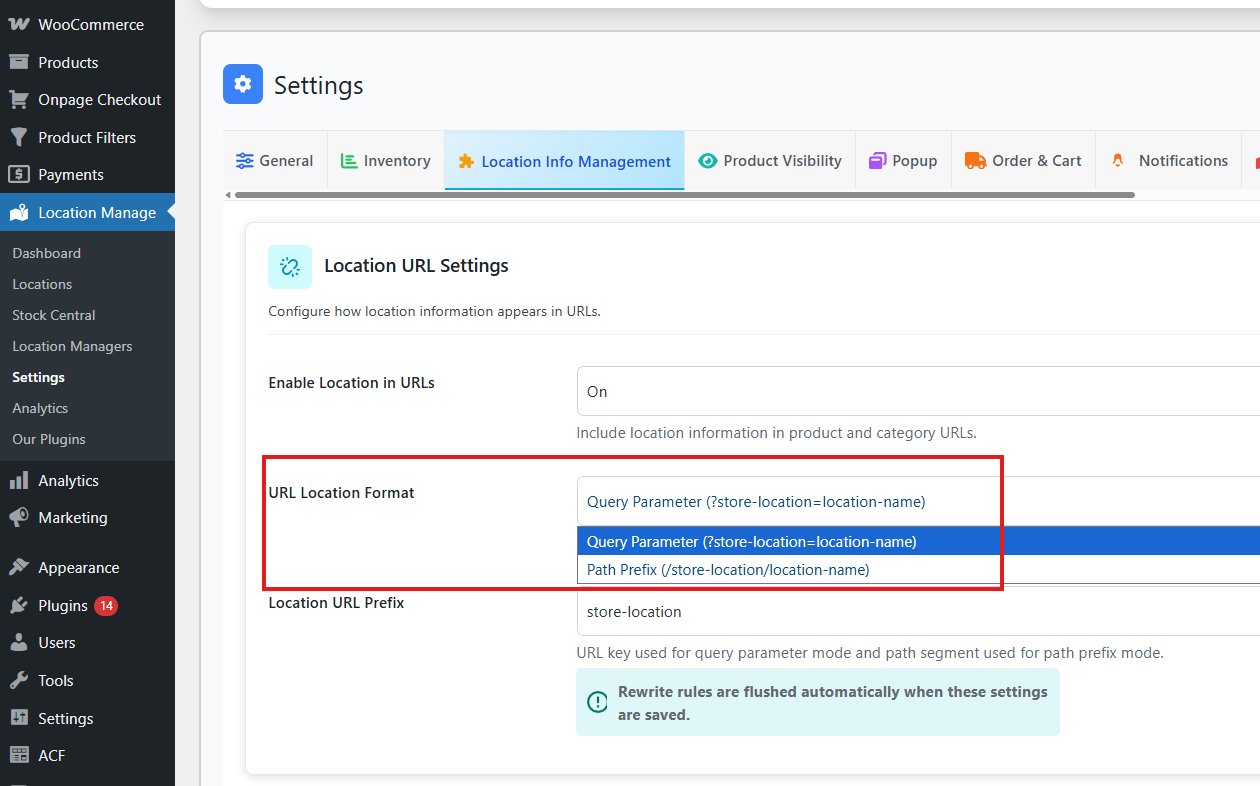
Task: Click the horizontal tab scrollbar
Action: click(685, 195)
